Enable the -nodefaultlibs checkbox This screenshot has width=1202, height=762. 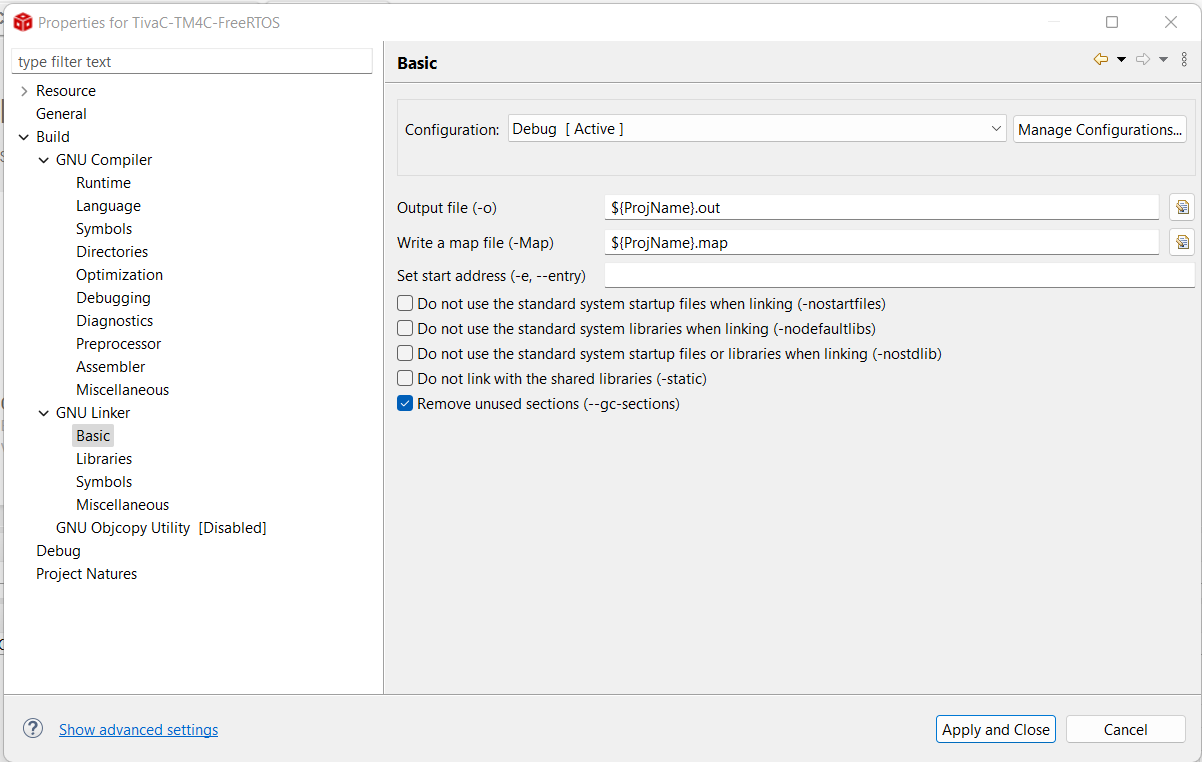[405, 328]
